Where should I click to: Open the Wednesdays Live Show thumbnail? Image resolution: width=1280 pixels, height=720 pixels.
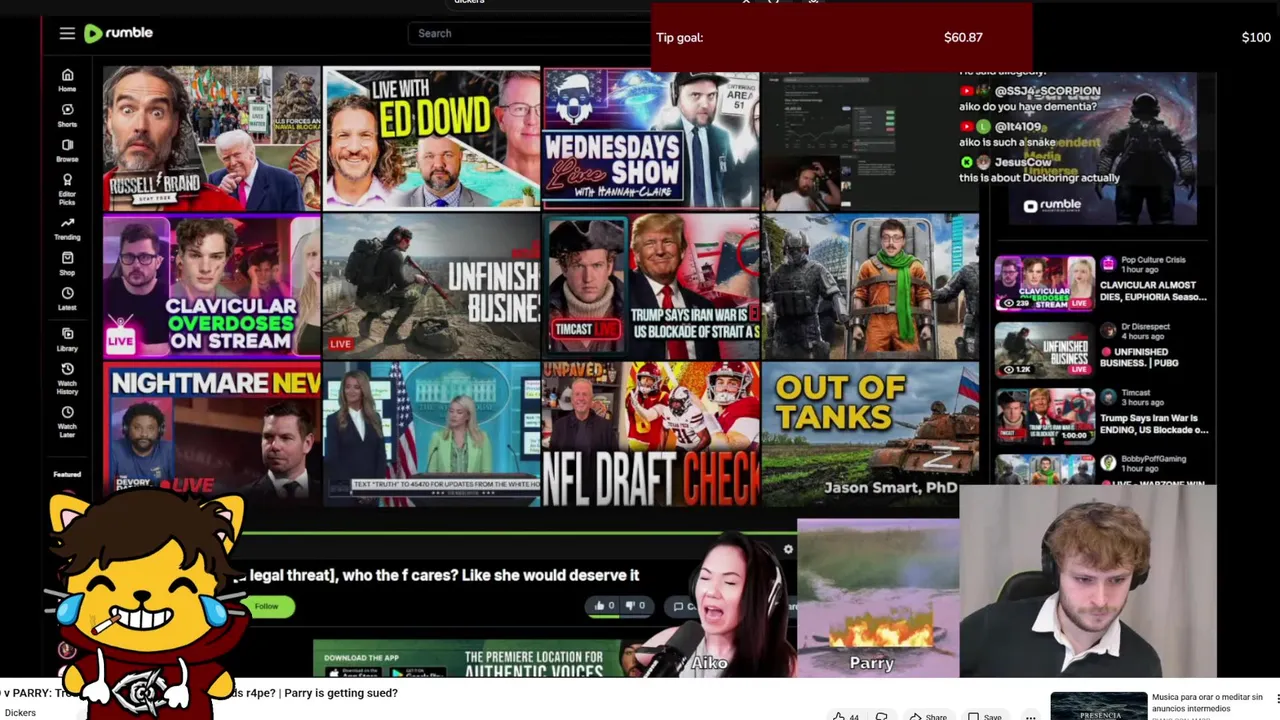pos(651,139)
